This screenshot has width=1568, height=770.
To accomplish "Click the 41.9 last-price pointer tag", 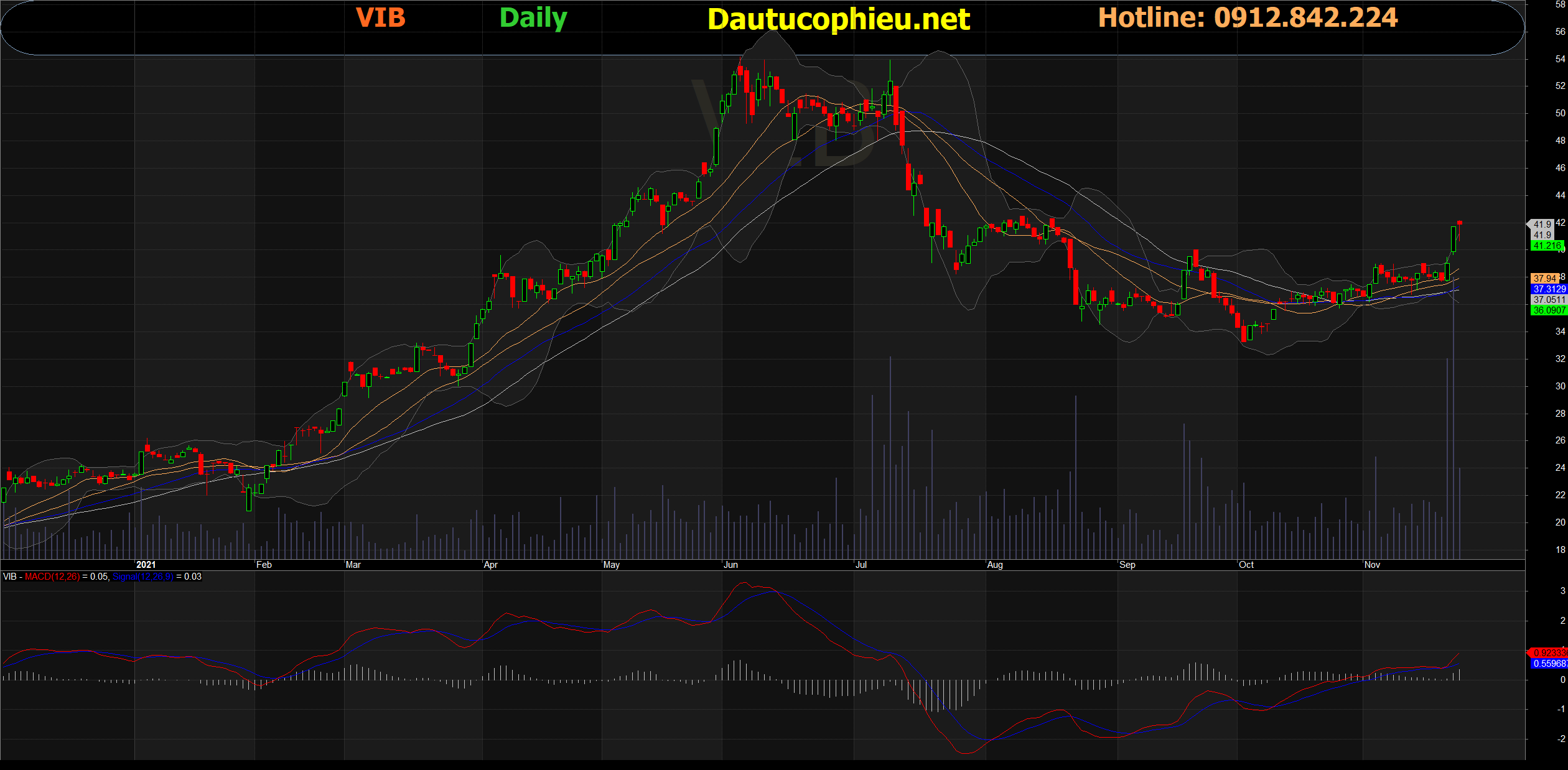I will click(x=1541, y=224).
